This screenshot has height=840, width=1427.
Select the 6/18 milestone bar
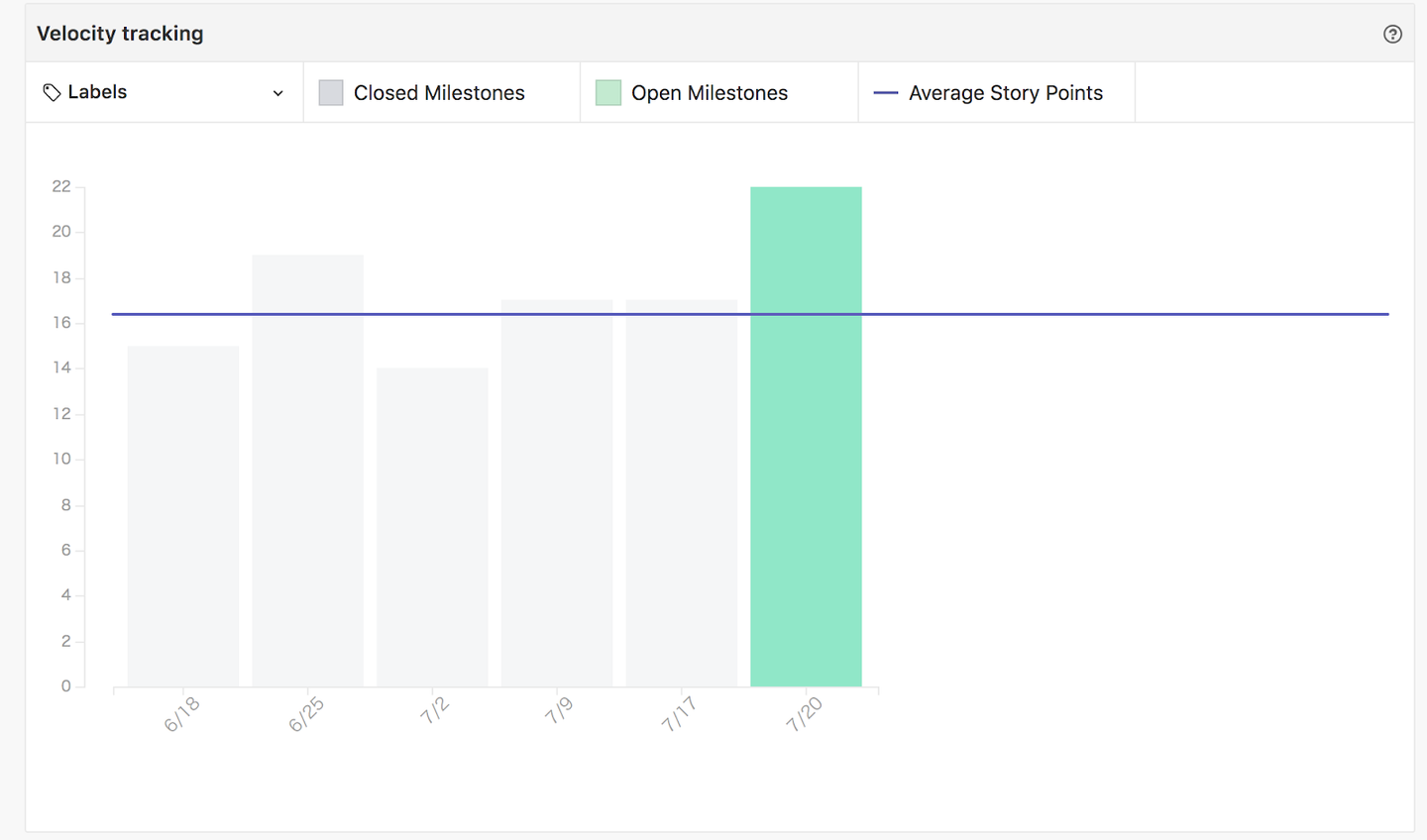pyautogui.click(x=183, y=515)
